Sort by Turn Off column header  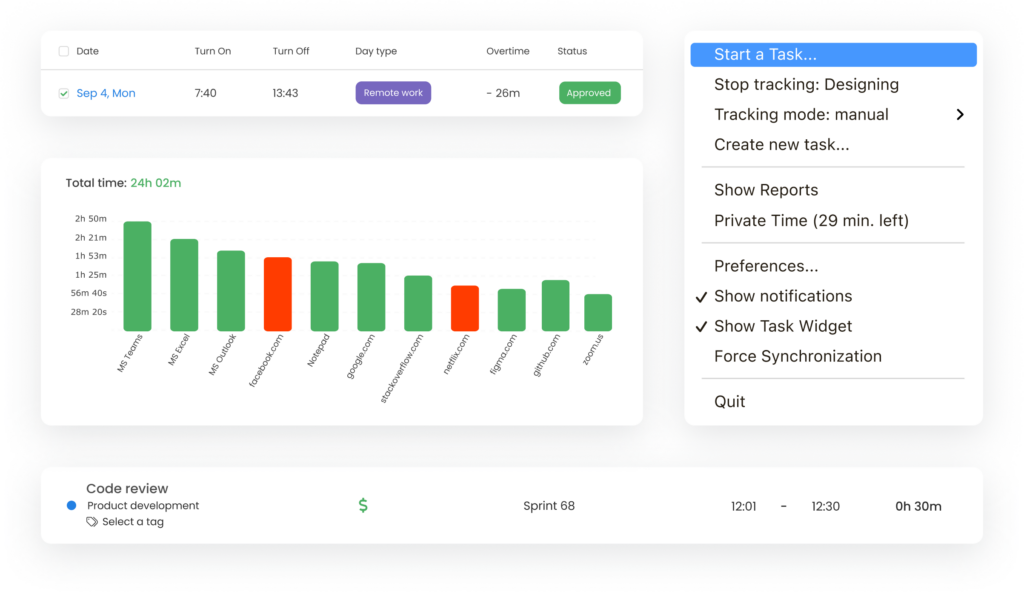291,51
